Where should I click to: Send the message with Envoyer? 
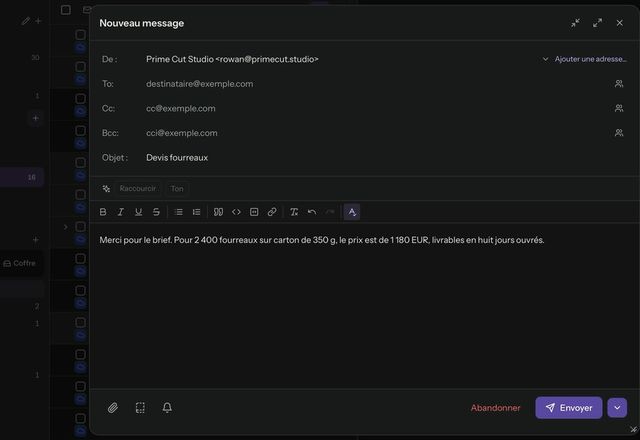click(569, 408)
